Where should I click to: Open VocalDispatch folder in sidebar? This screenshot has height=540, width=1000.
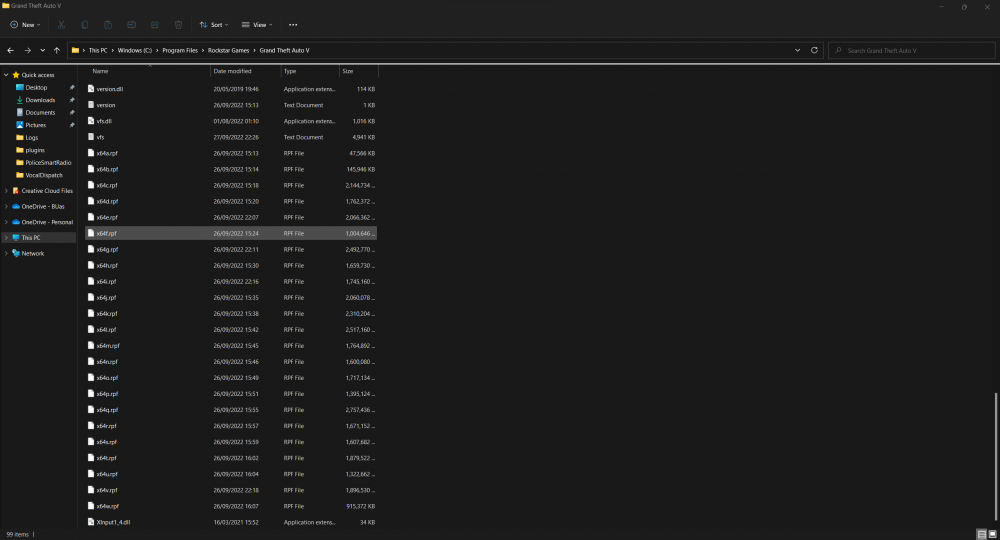43,175
